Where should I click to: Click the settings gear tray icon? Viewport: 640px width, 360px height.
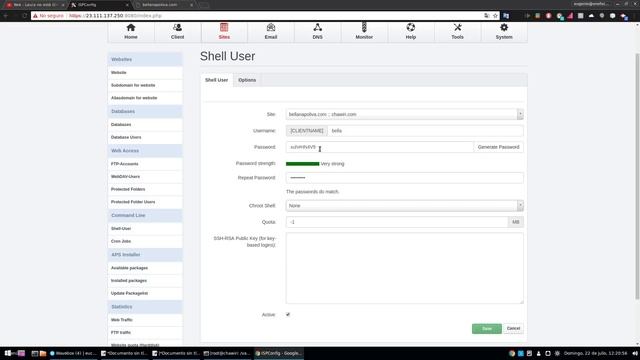pyautogui.click(x=557, y=353)
